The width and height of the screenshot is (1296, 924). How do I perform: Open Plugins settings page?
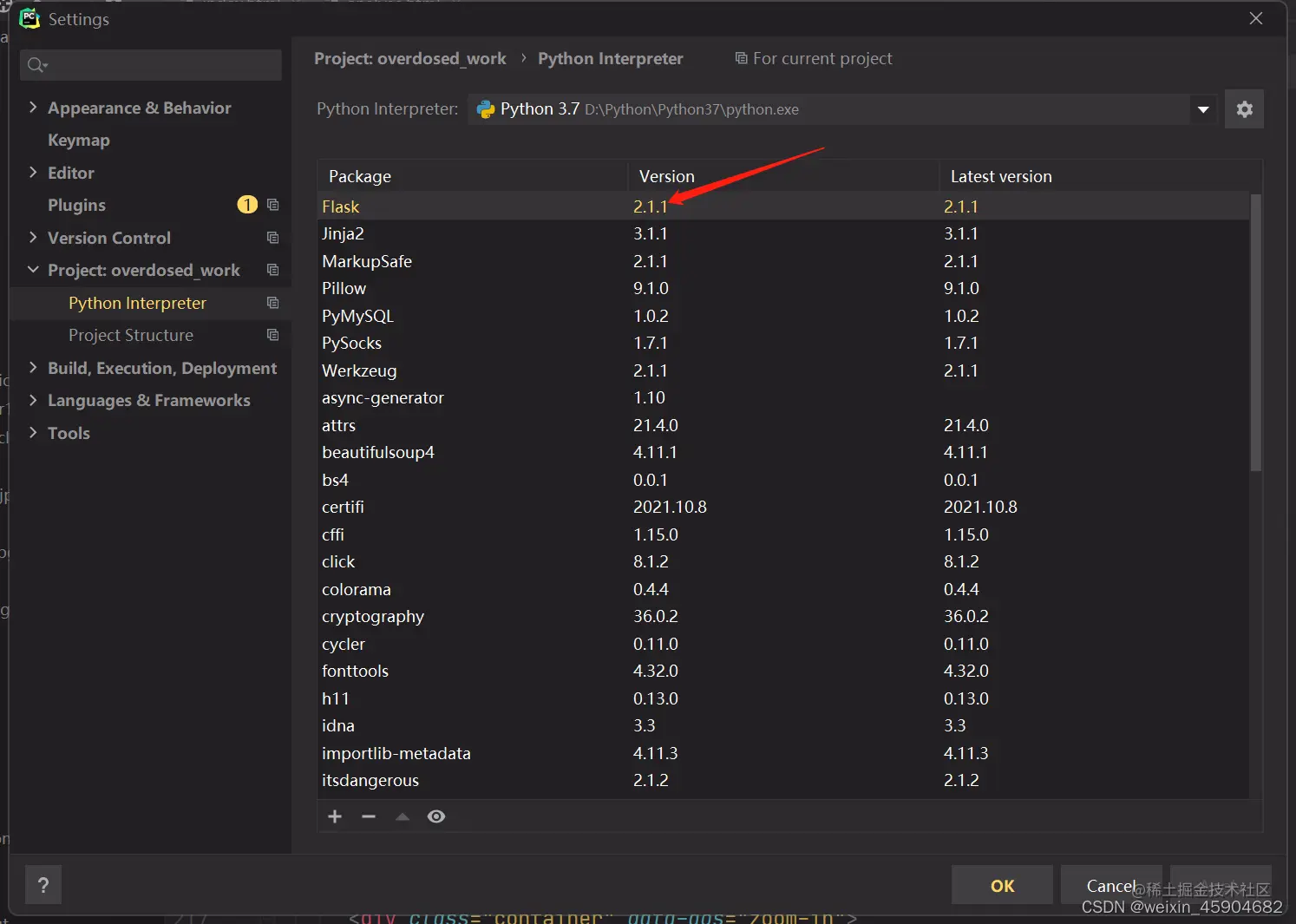coord(76,205)
